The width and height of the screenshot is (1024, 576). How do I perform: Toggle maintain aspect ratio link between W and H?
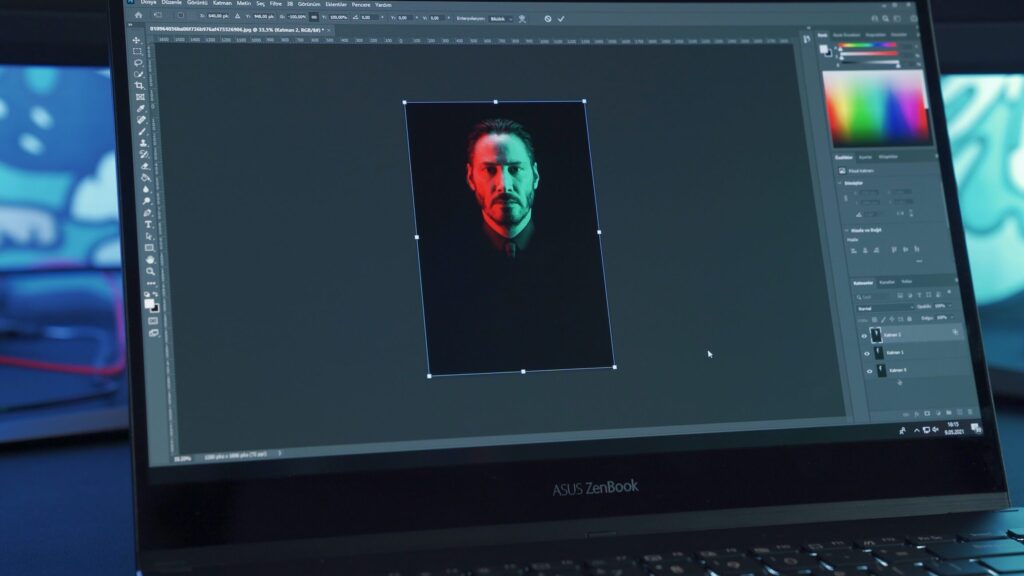tap(314, 17)
